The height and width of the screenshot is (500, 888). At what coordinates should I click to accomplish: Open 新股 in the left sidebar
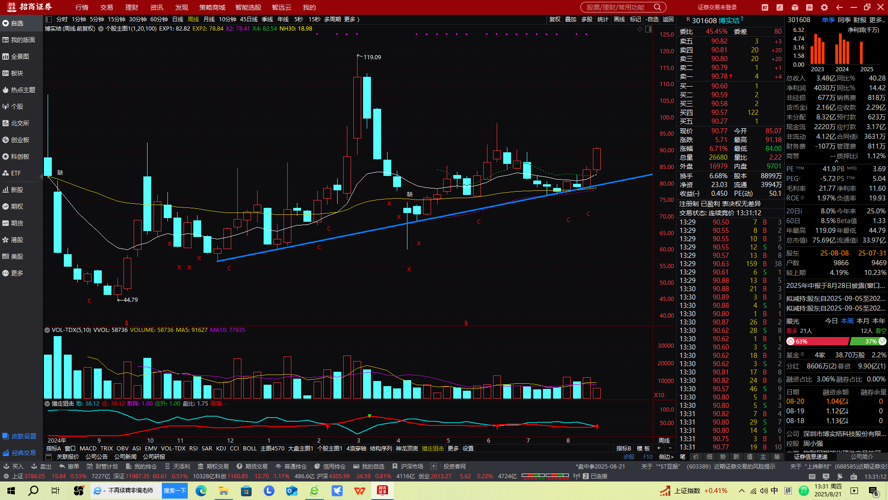(14, 190)
